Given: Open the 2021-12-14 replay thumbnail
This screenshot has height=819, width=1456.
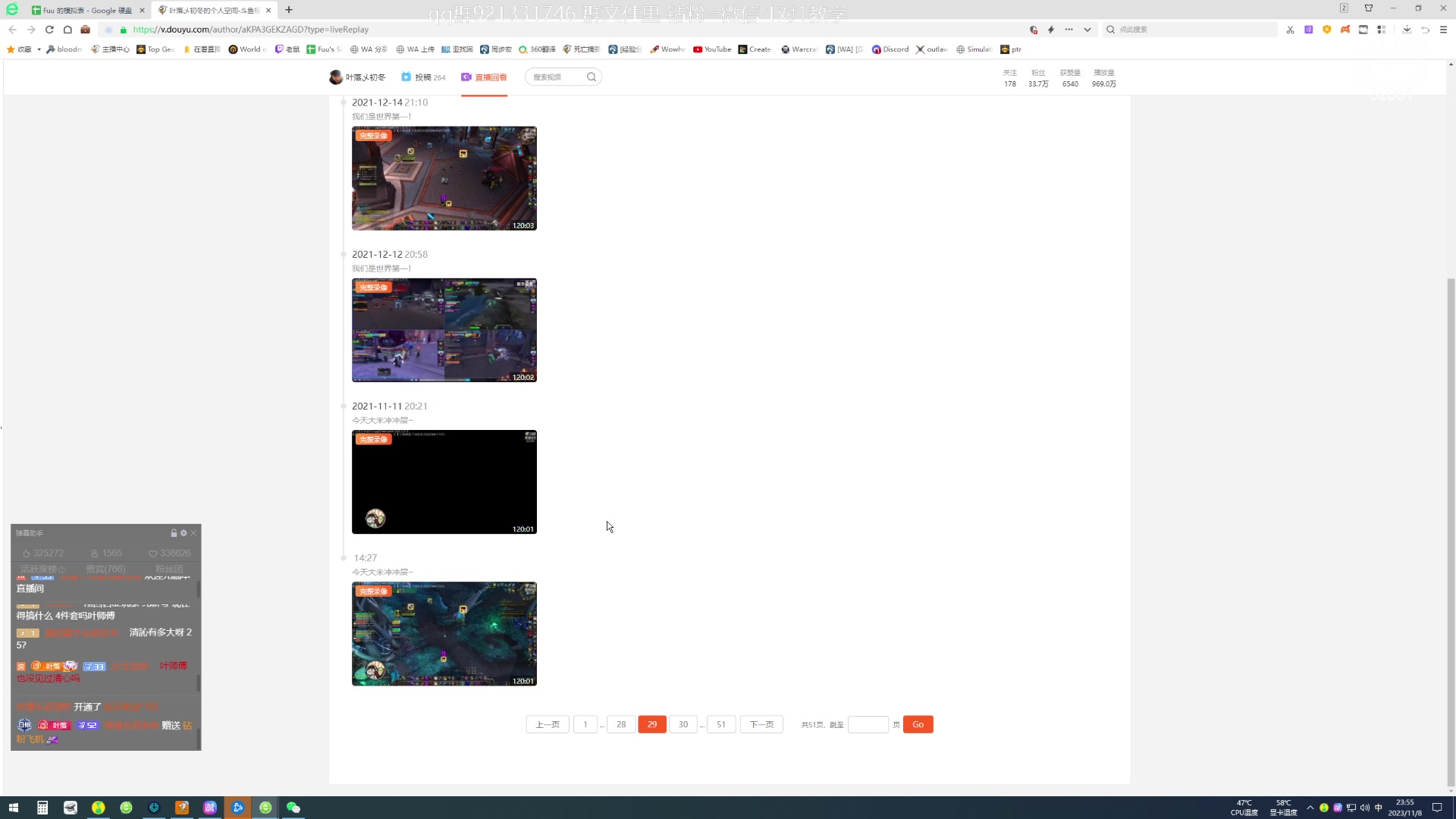Looking at the screenshot, I should click(444, 178).
